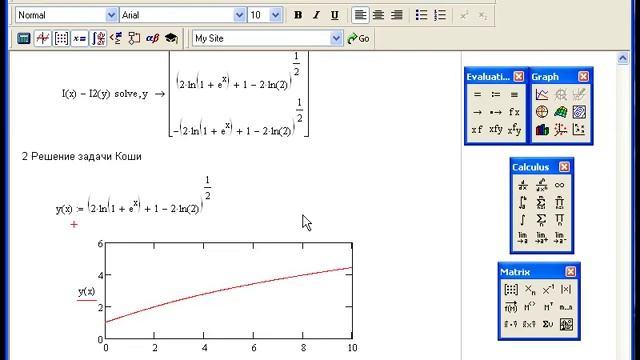Open the Greek symbol toolbar
The width and height of the screenshot is (640, 360).
(152, 38)
